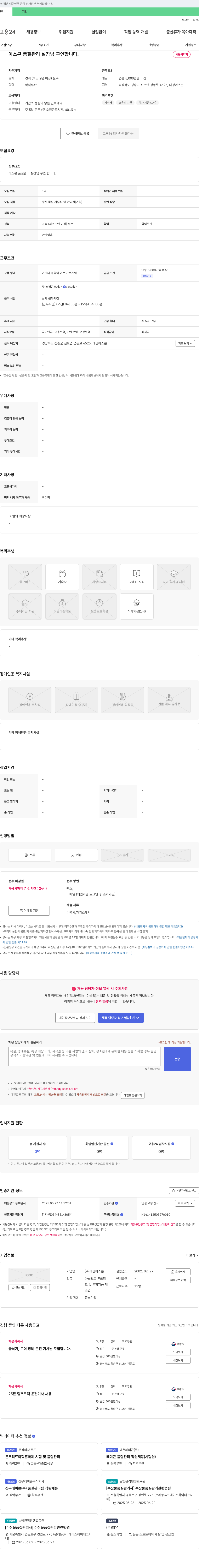Jump to the 전형방법 section tab

tap(154, 45)
